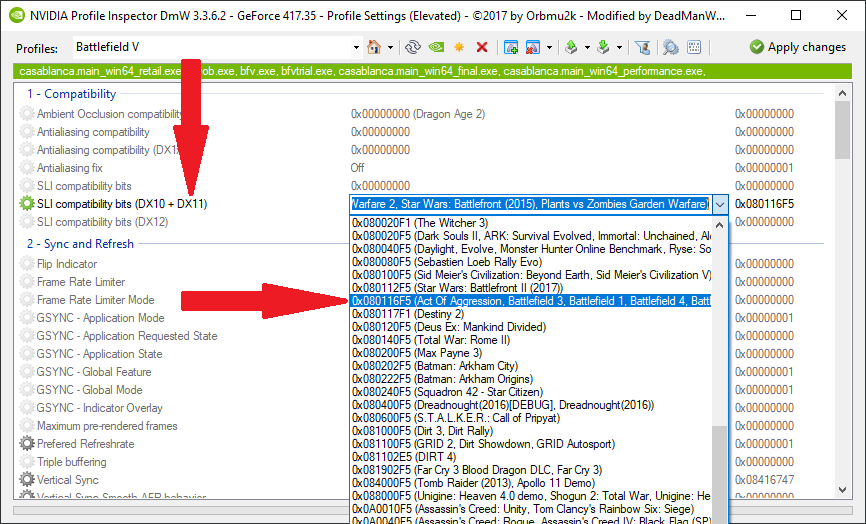Click inside the Battlefield V profile name field
The height and width of the screenshot is (524, 866).
point(212,47)
